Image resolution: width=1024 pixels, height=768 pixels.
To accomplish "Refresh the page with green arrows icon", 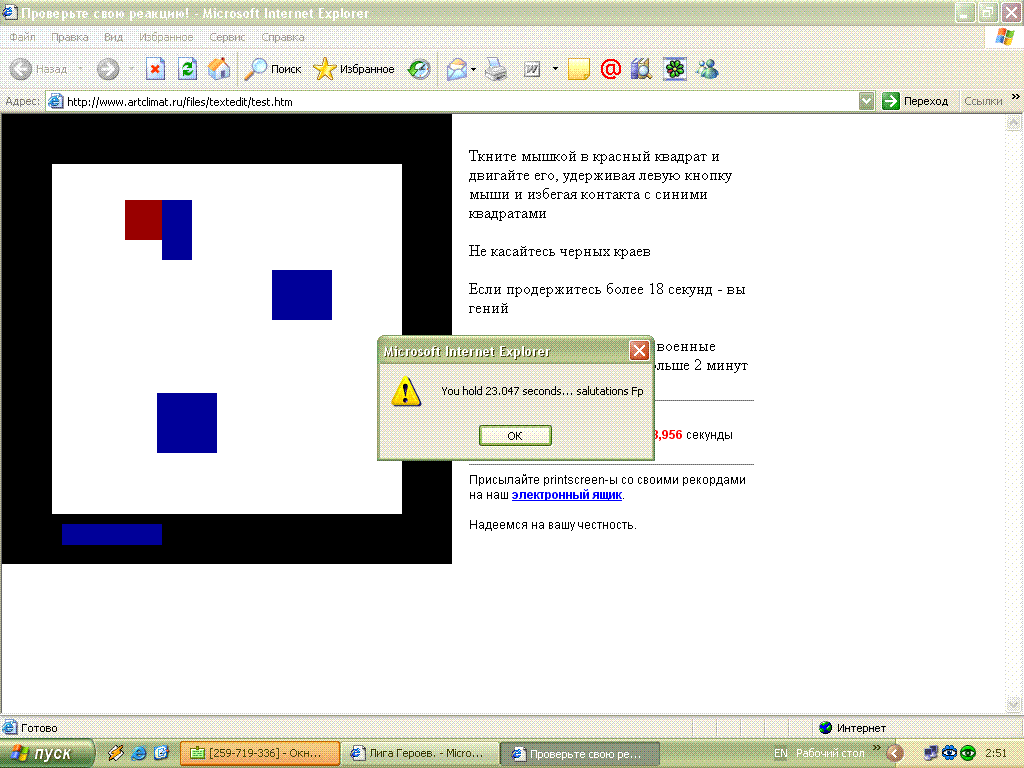I will [187, 69].
